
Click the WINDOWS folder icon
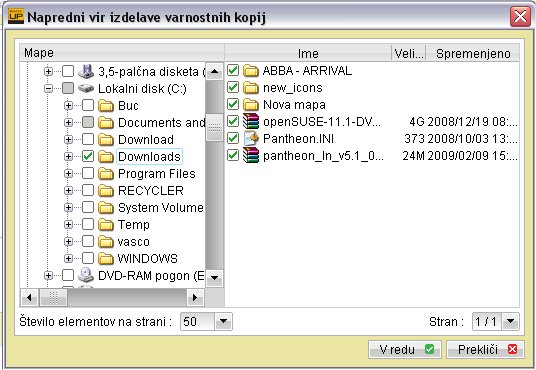[106, 259]
